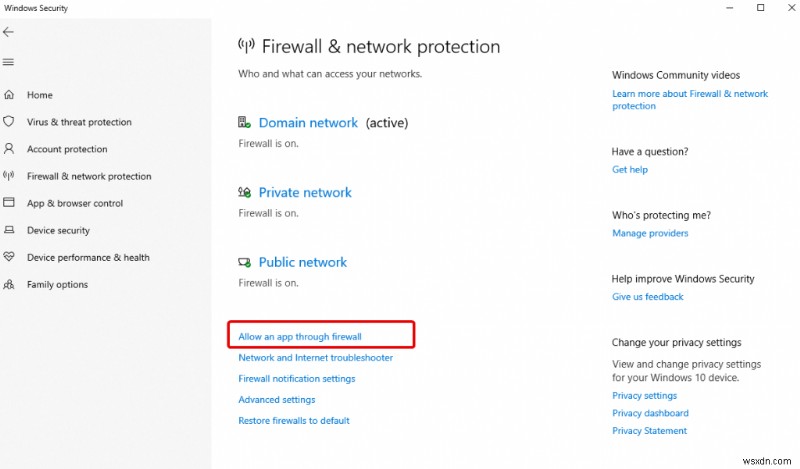Image resolution: width=800 pixels, height=469 pixels.
Task: Open Firewall notification settings
Action: [x=296, y=379]
